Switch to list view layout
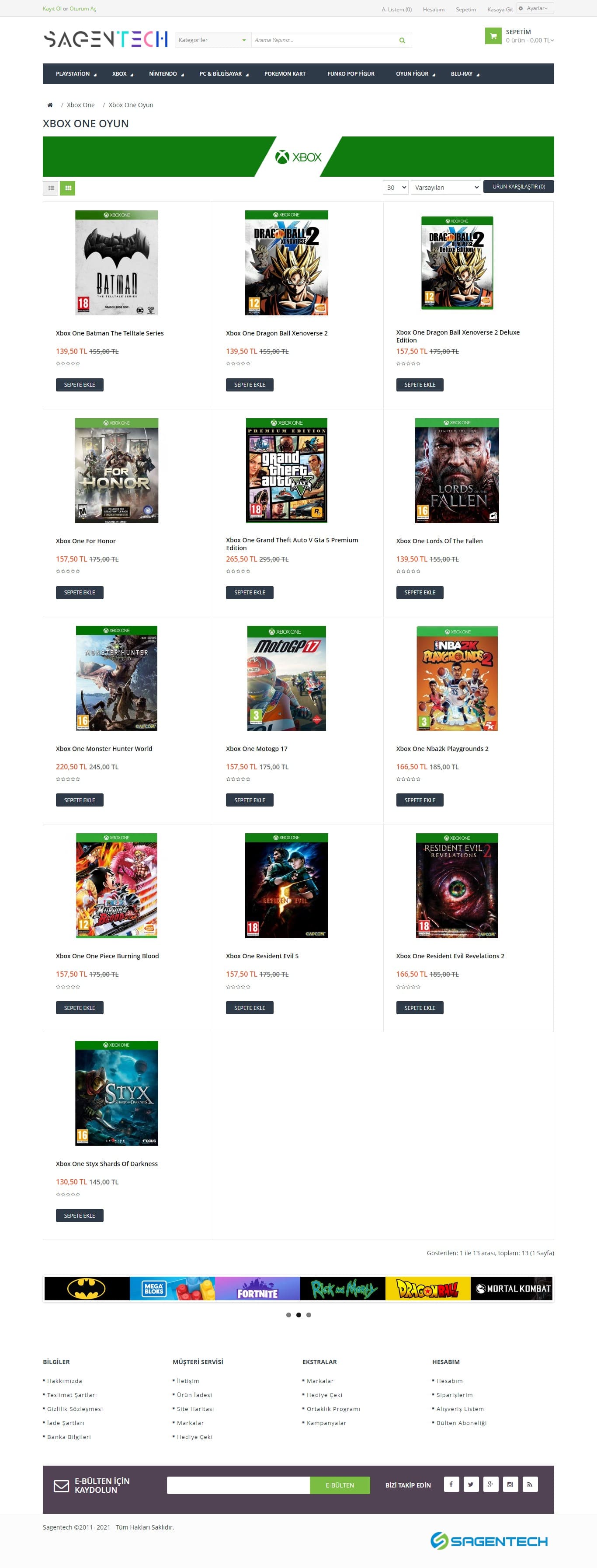Screen dimensions: 597x1568 (51, 188)
